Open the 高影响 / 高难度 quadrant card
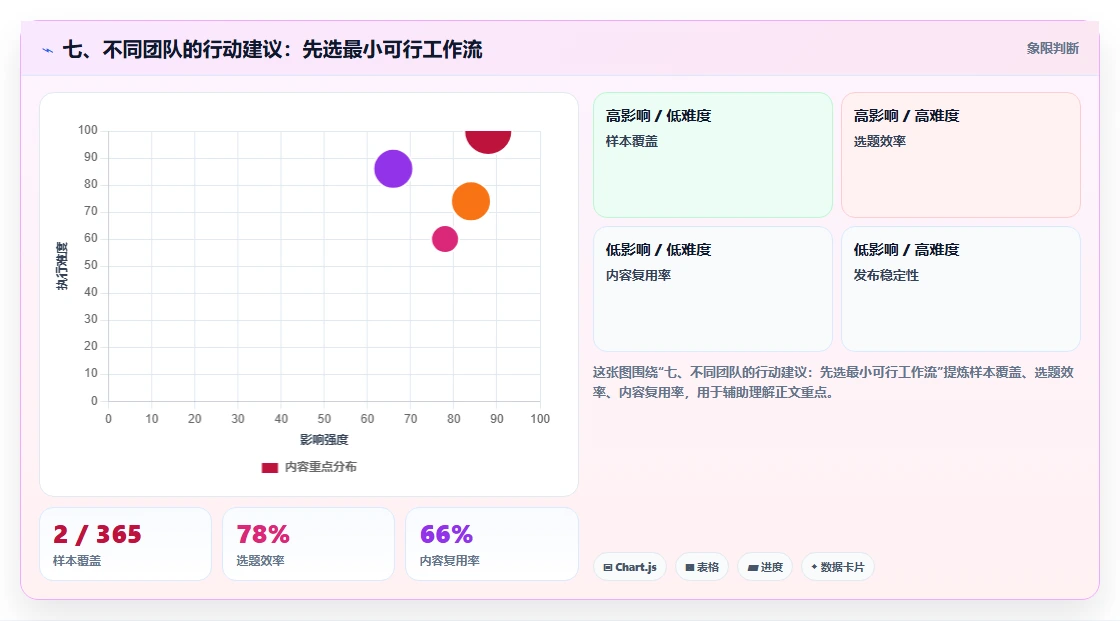 (961, 154)
